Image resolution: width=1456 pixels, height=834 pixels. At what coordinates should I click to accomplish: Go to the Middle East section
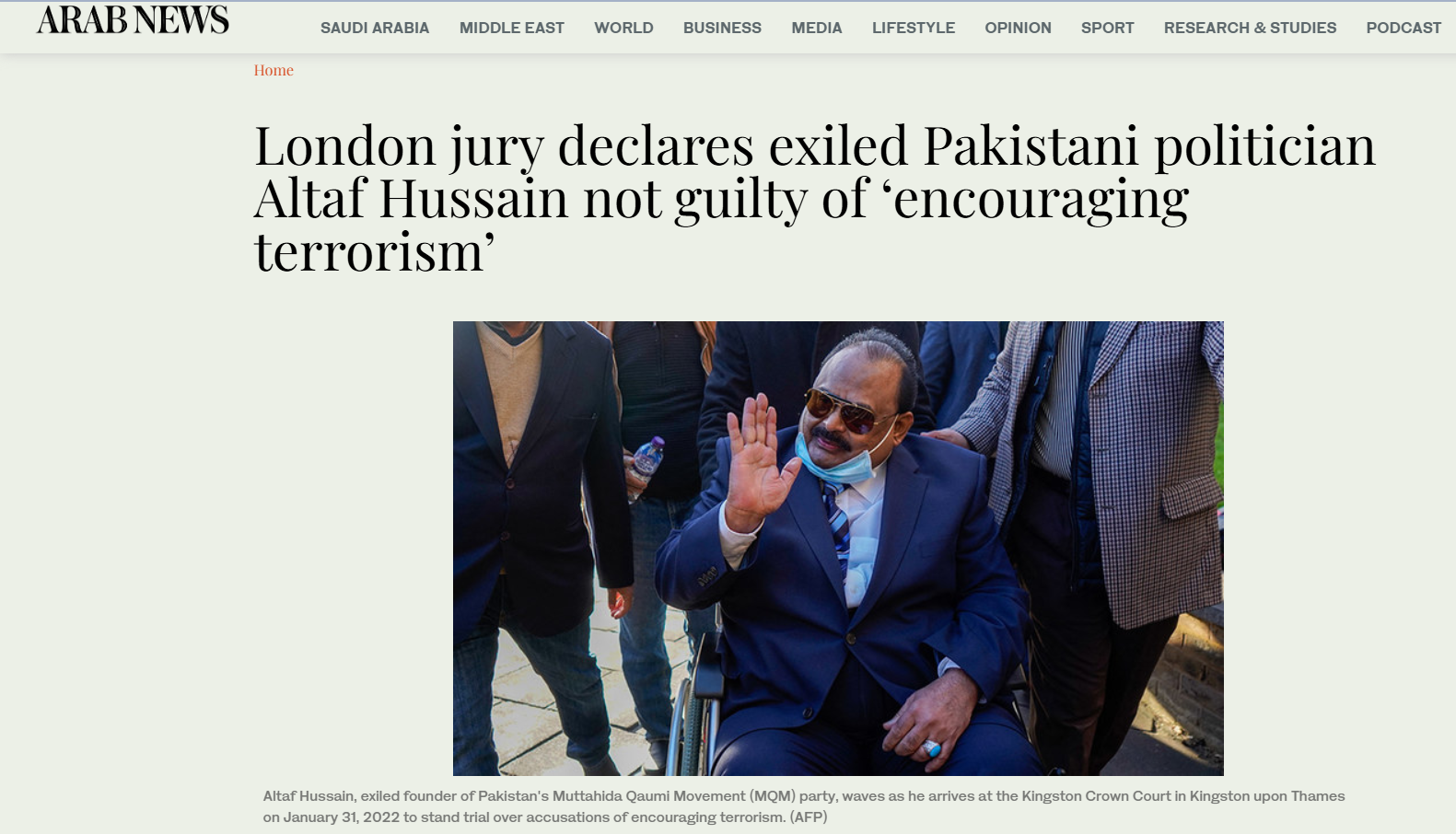pyautogui.click(x=512, y=28)
